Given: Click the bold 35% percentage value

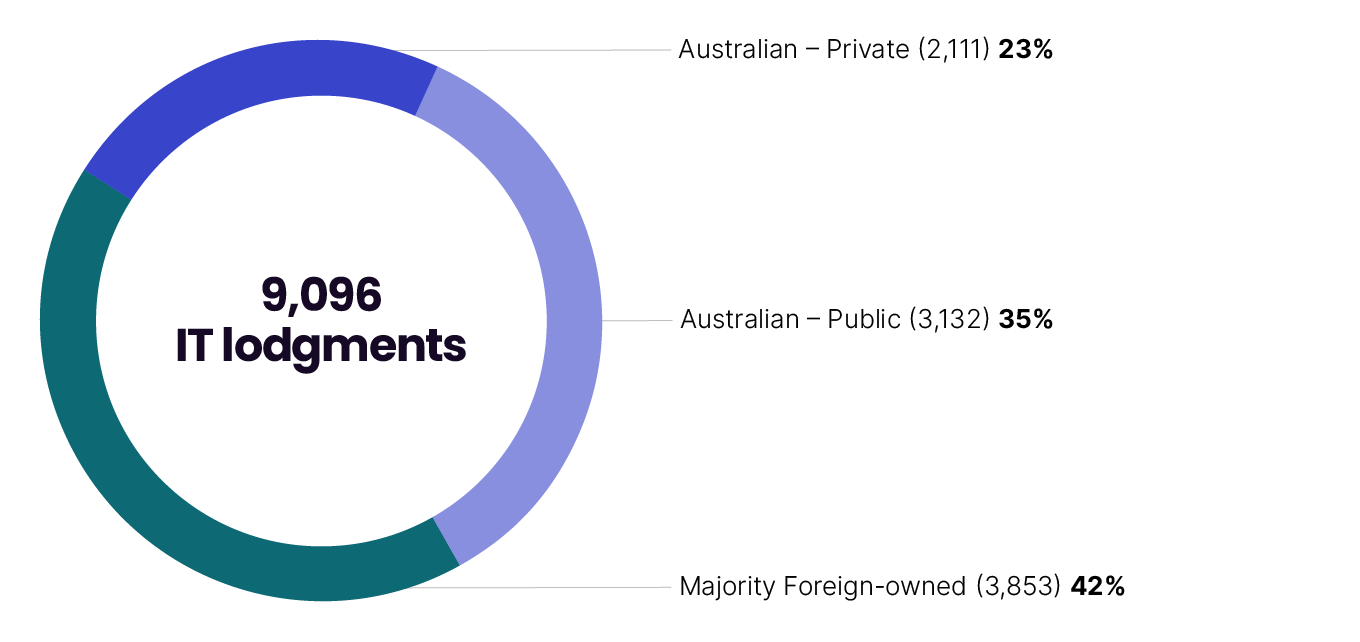Looking at the screenshot, I should pos(1026,320).
